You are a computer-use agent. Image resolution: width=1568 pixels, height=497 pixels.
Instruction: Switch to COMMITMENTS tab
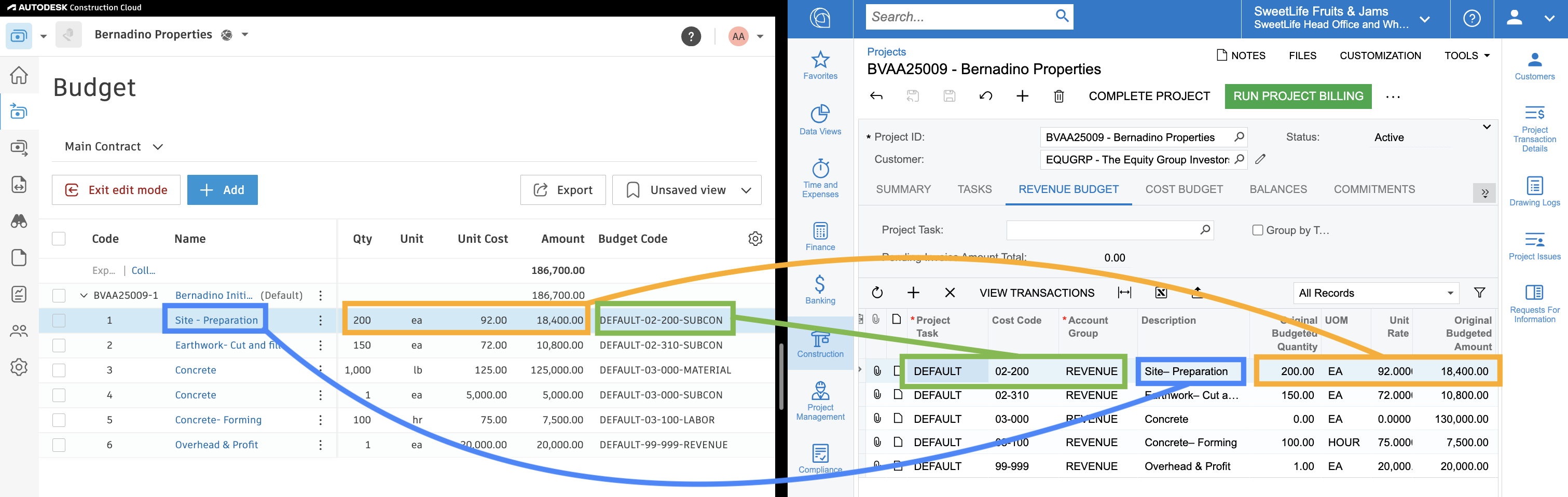click(x=1374, y=189)
